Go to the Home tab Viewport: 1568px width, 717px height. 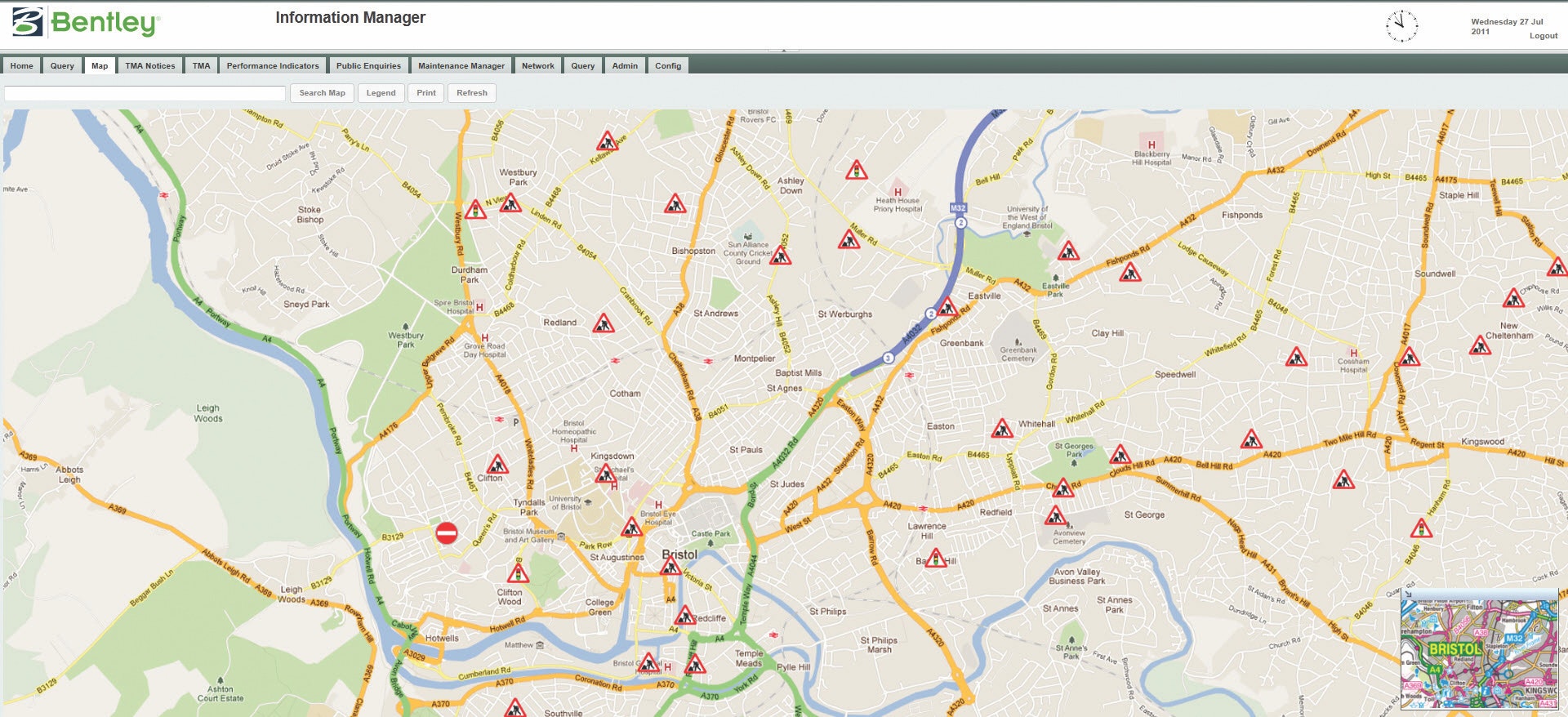coord(22,66)
